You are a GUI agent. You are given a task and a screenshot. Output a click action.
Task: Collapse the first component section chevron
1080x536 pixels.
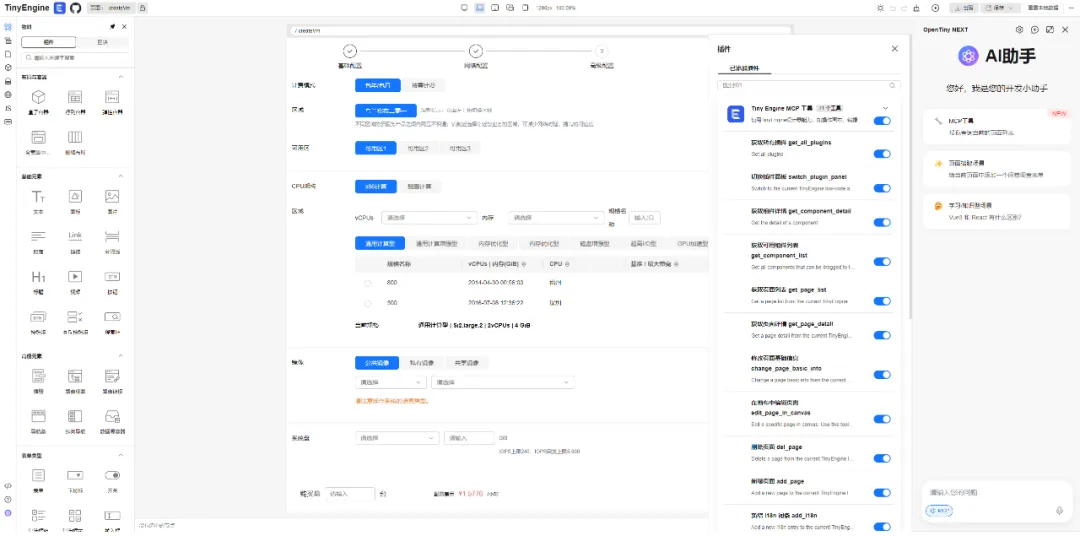point(121,77)
